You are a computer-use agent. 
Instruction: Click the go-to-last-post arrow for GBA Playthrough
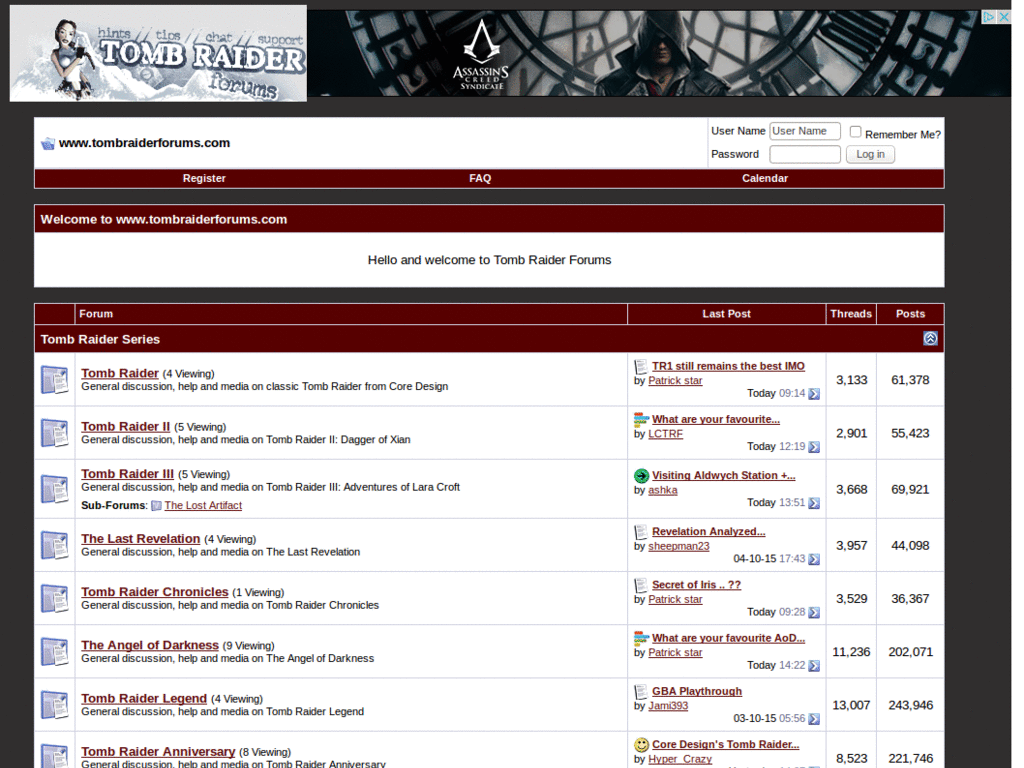tap(813, 719)
